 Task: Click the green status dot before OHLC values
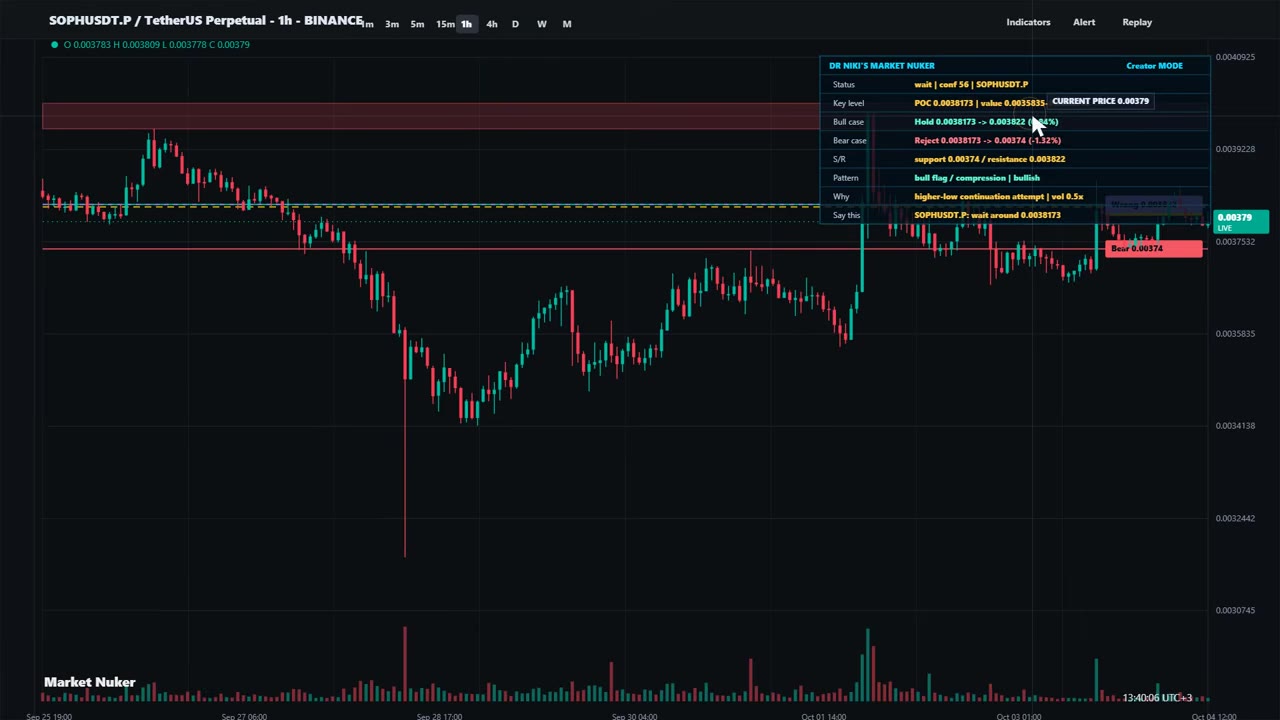point(54,45)
